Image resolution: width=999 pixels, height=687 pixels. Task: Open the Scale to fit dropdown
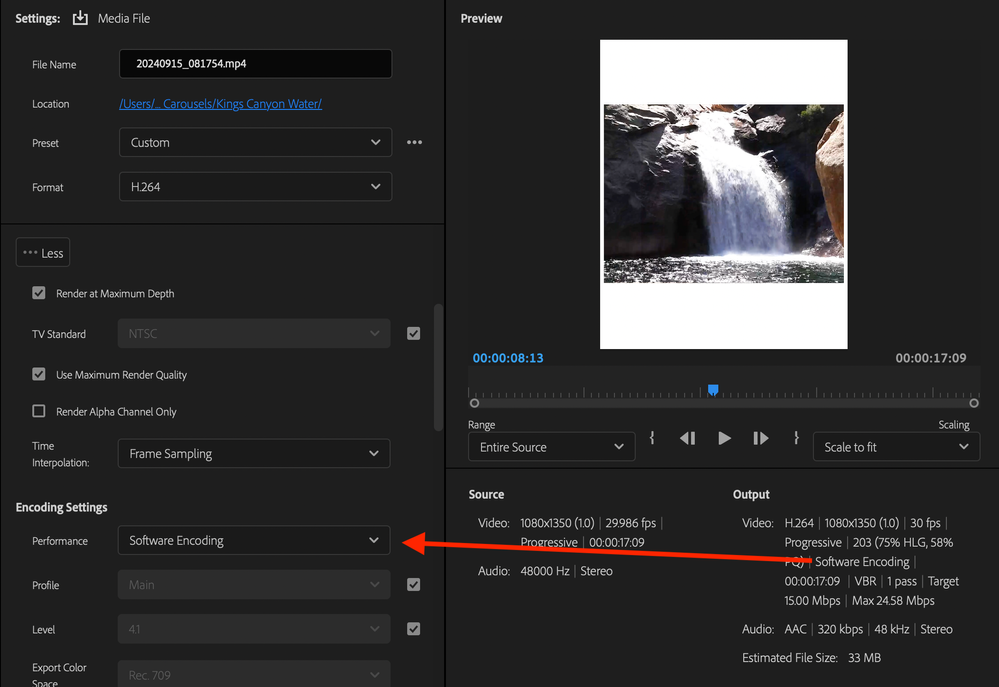[x=895, y=447]
